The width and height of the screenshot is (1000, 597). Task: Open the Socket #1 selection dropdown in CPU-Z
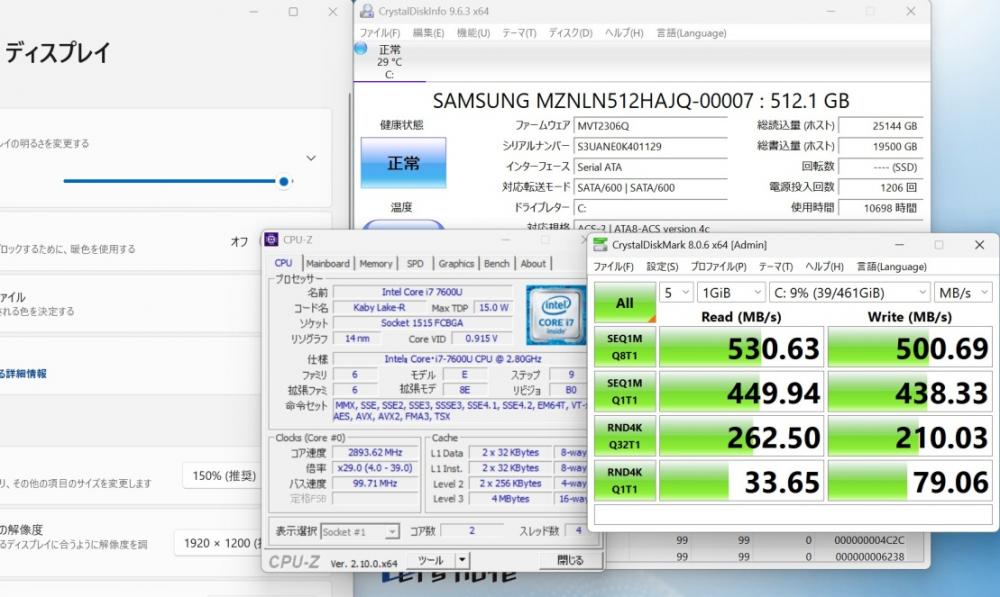[360, 531]
